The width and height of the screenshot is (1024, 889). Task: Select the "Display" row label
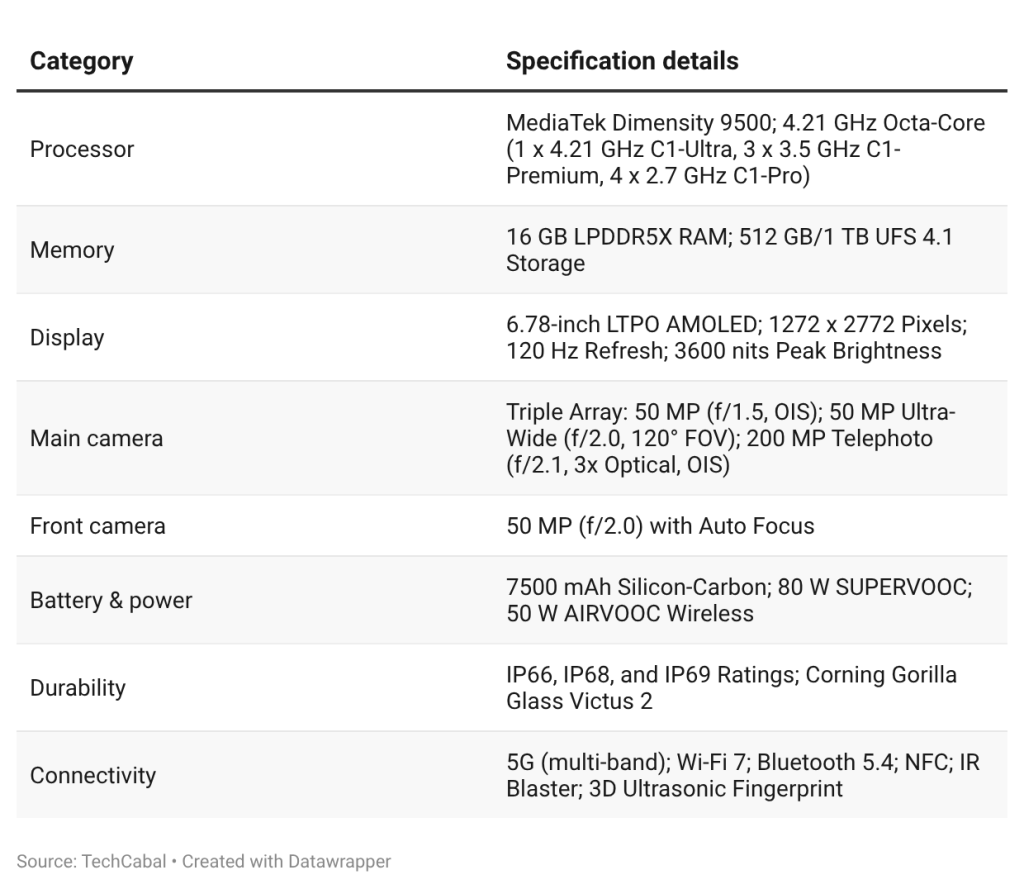67,338
